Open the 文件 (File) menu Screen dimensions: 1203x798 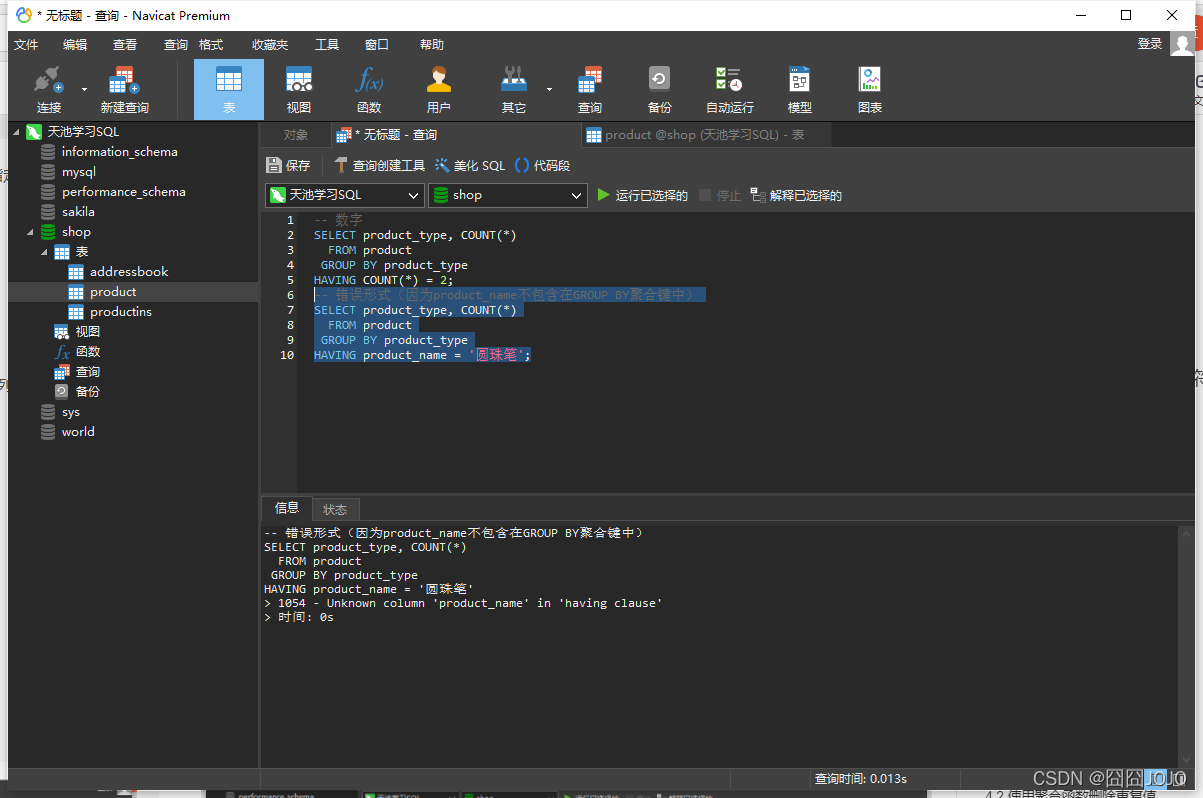point(26,44)
